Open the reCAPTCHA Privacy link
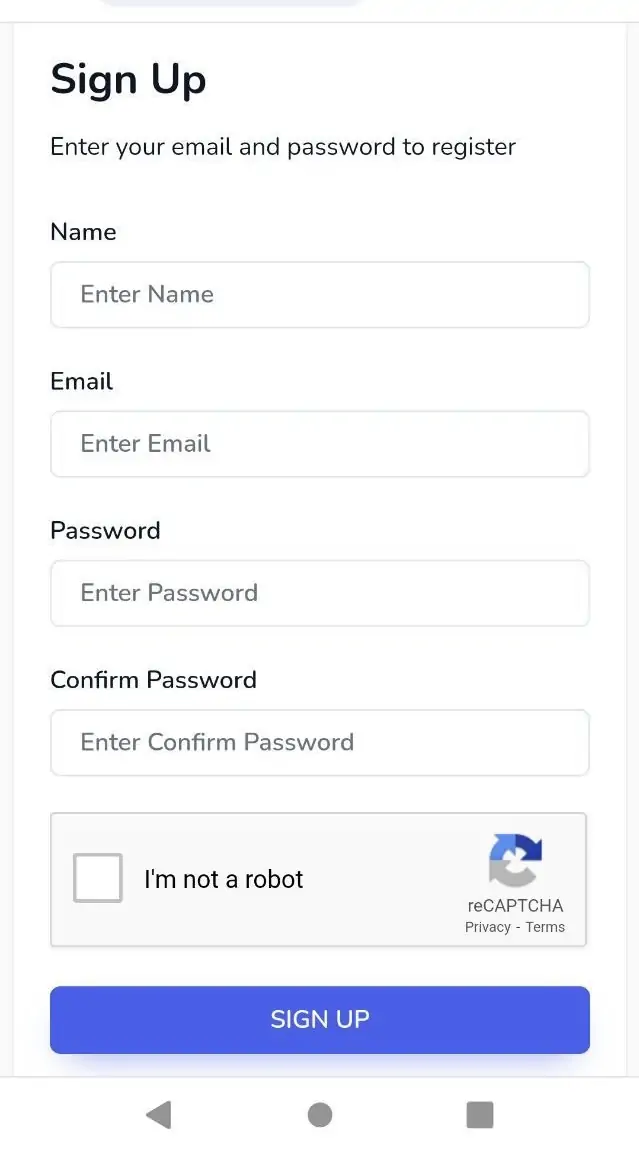Viewport: 639px width, 1153px height. [x=488, y=927]
